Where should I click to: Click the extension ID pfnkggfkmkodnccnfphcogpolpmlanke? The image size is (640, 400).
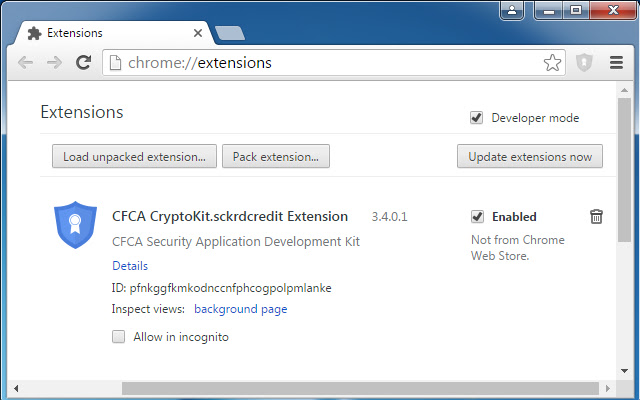[x=230, y=288]
